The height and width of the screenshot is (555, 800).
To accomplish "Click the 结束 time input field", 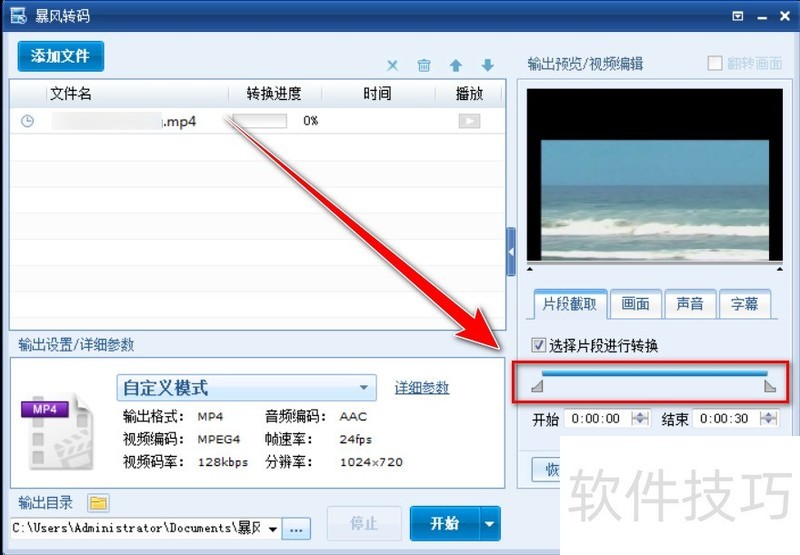I will 726,419.
